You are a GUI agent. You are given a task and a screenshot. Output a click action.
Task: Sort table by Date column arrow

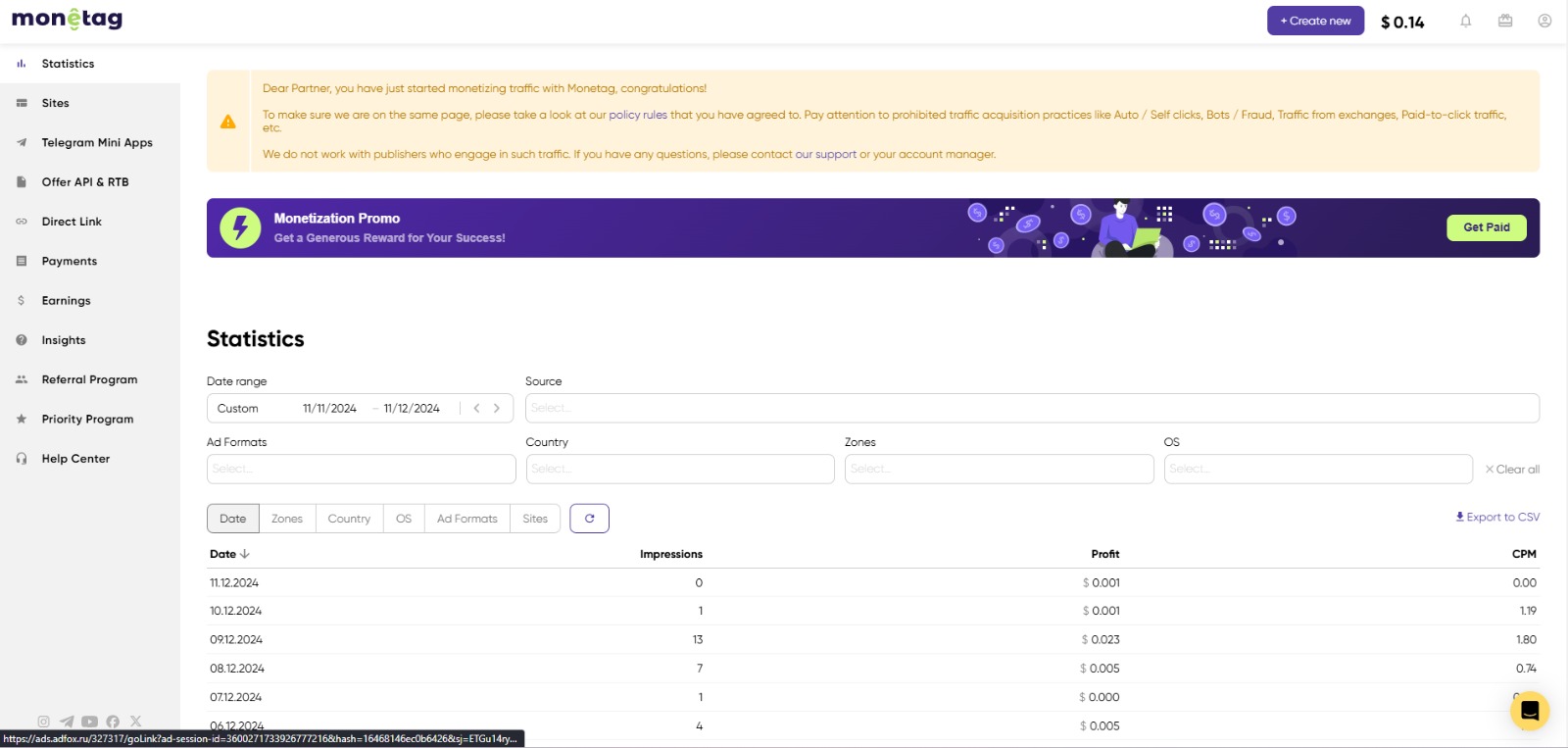tap(245, 554)
